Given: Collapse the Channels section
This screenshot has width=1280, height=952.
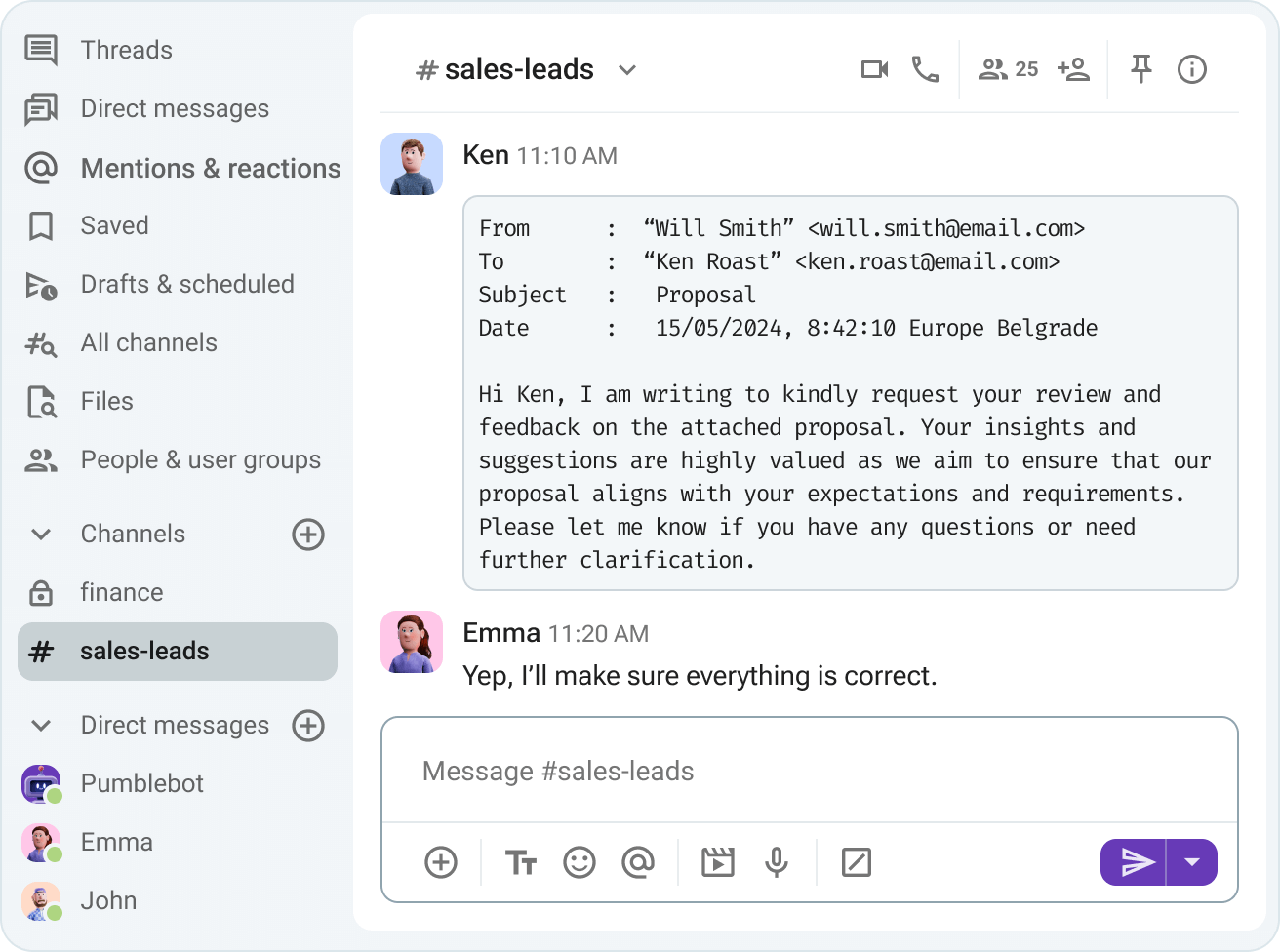Looking at the screenshot, I should [41, 535].
